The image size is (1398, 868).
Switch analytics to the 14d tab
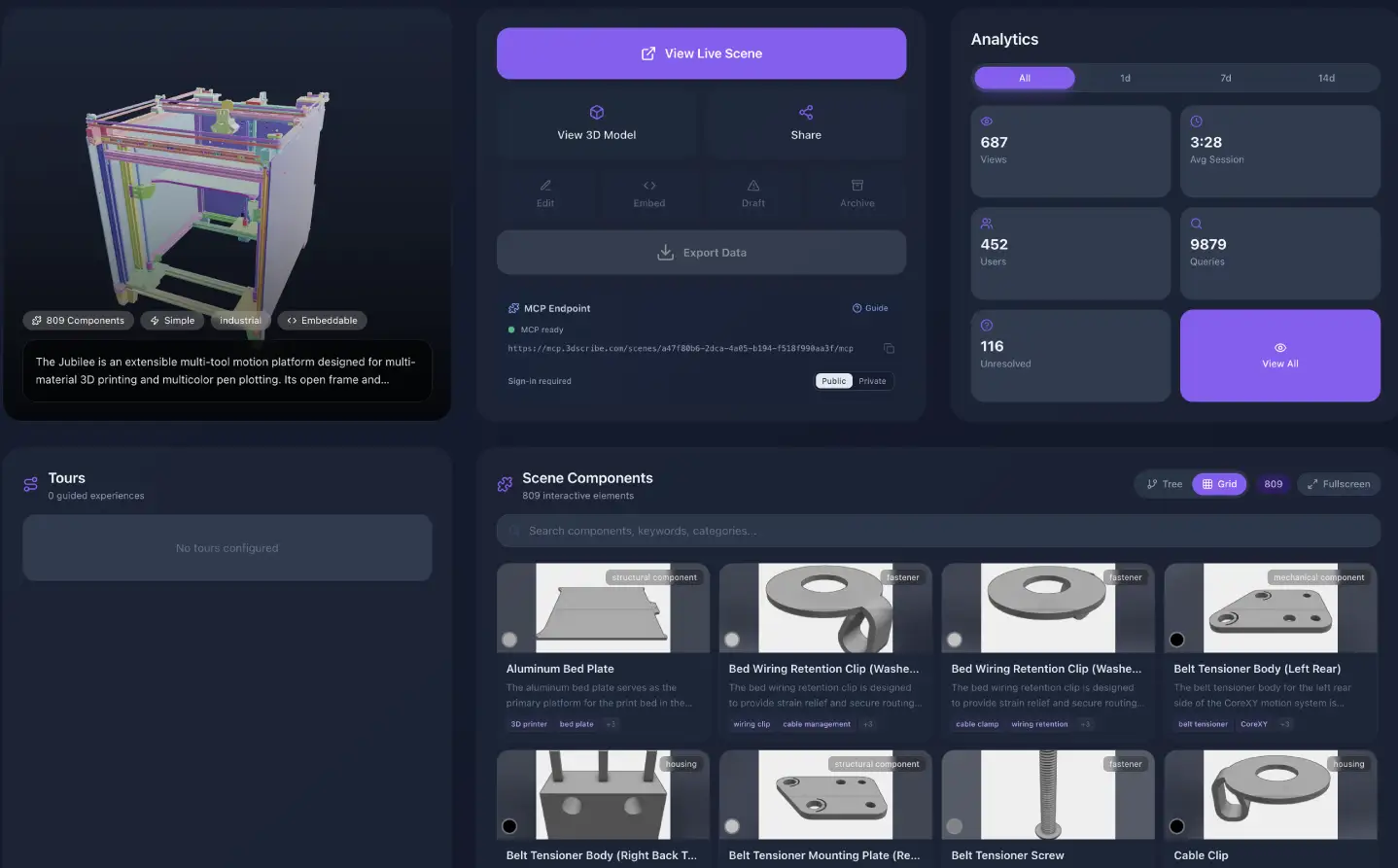pyautogui.click(x=1327, y=78)
